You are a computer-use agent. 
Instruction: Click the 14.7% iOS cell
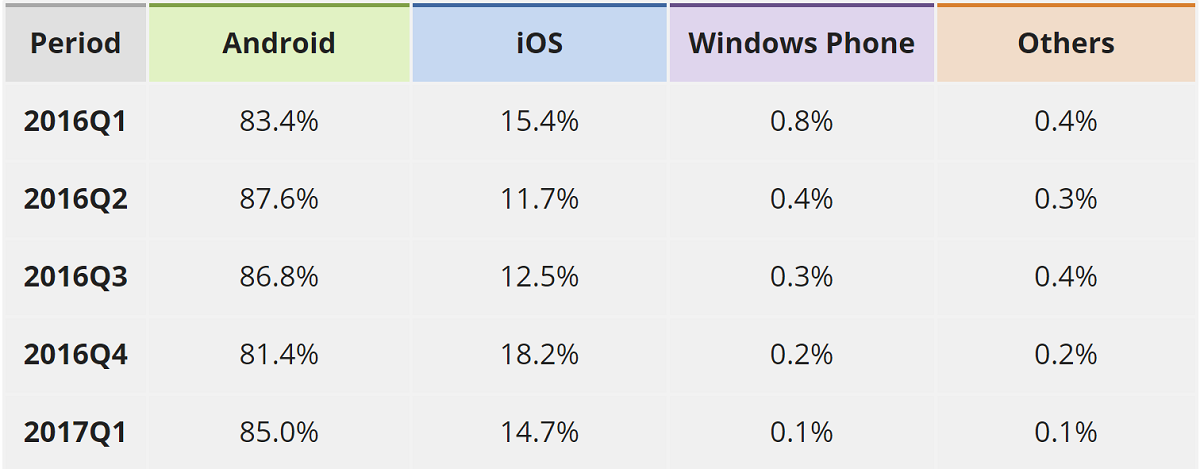click(539, 433)
